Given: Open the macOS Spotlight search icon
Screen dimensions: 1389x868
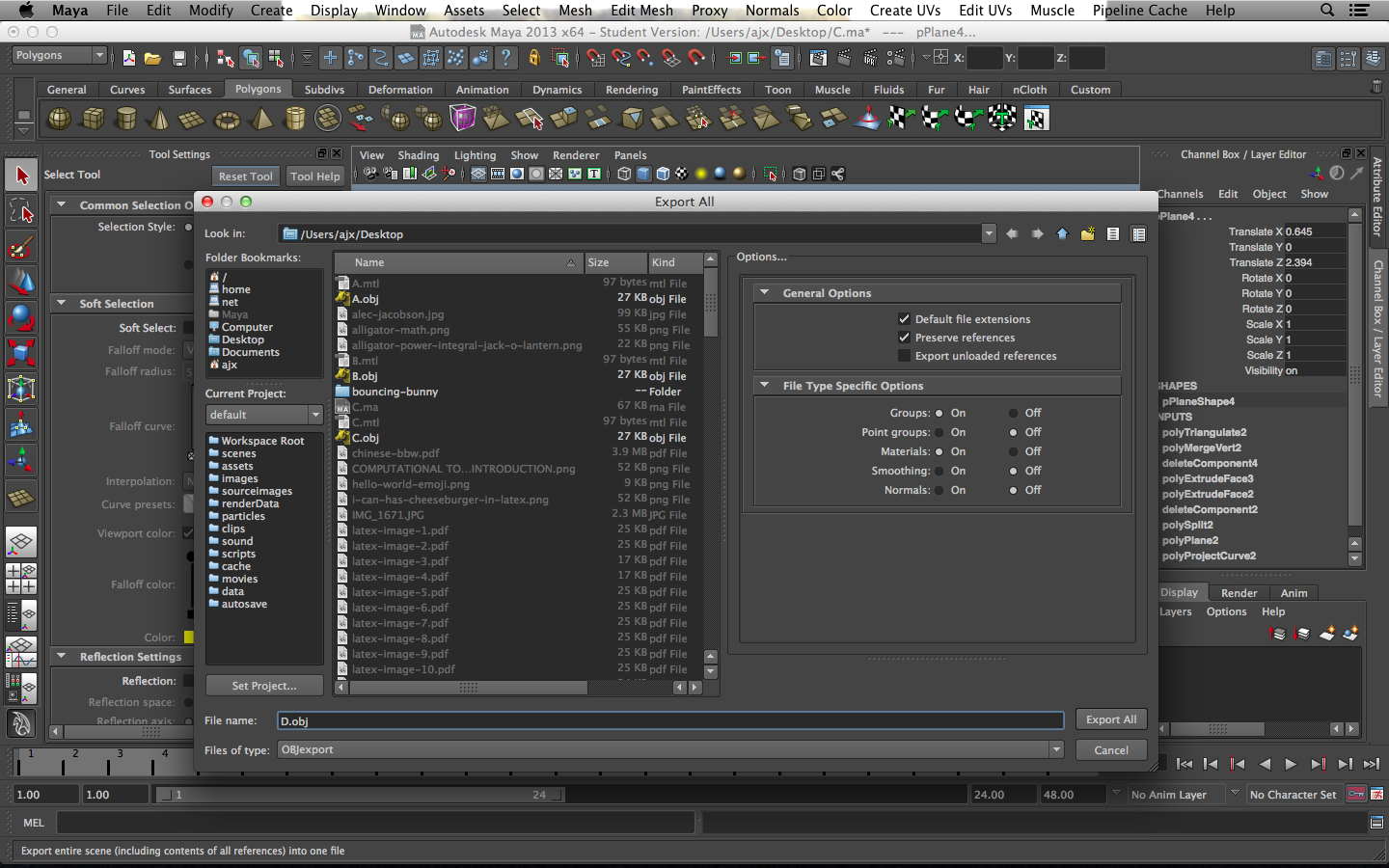Looking at the screenshot, I should [x=1327, y=11].
